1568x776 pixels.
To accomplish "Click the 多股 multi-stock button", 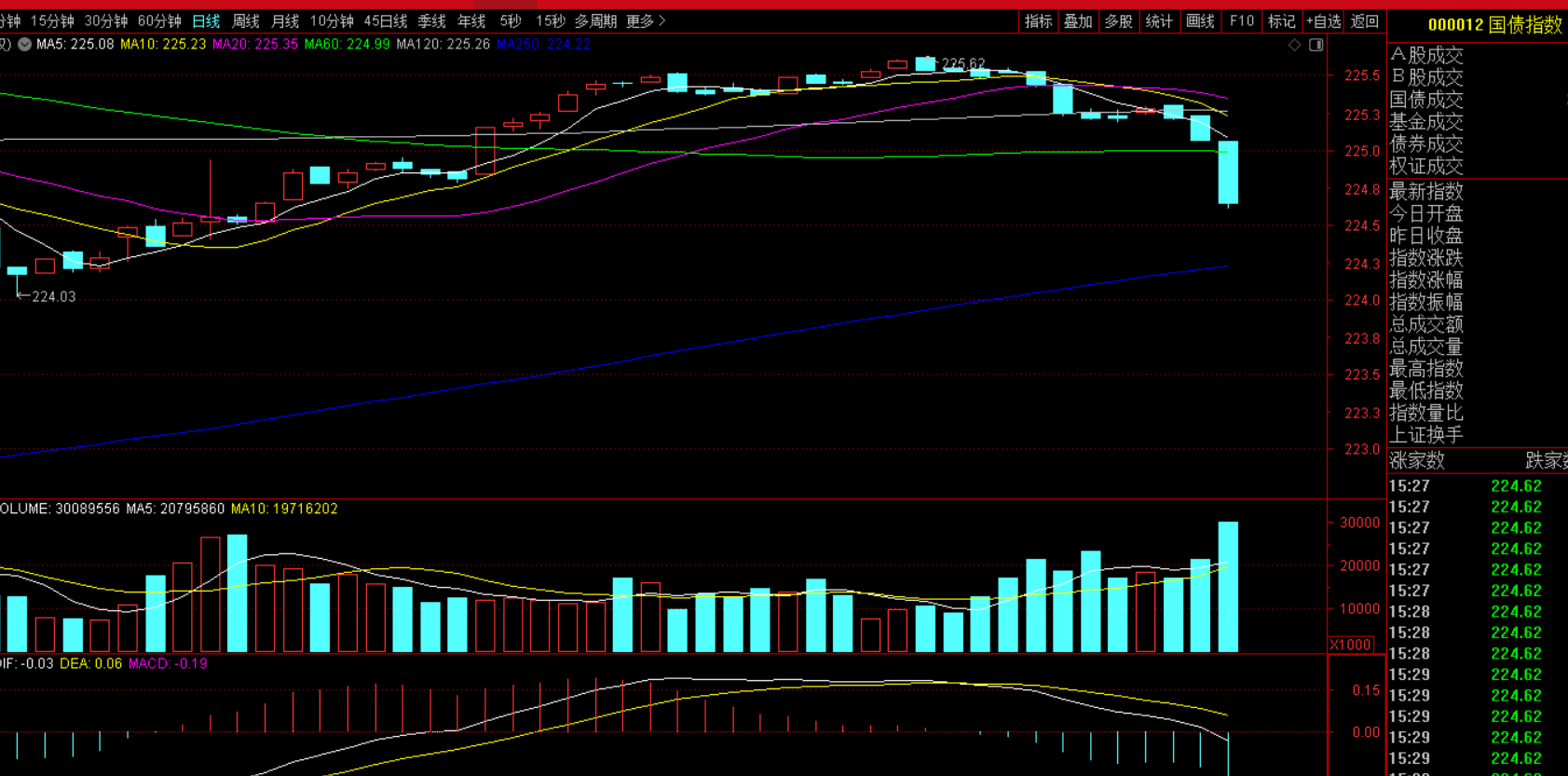I will (x=1118, y=20).
